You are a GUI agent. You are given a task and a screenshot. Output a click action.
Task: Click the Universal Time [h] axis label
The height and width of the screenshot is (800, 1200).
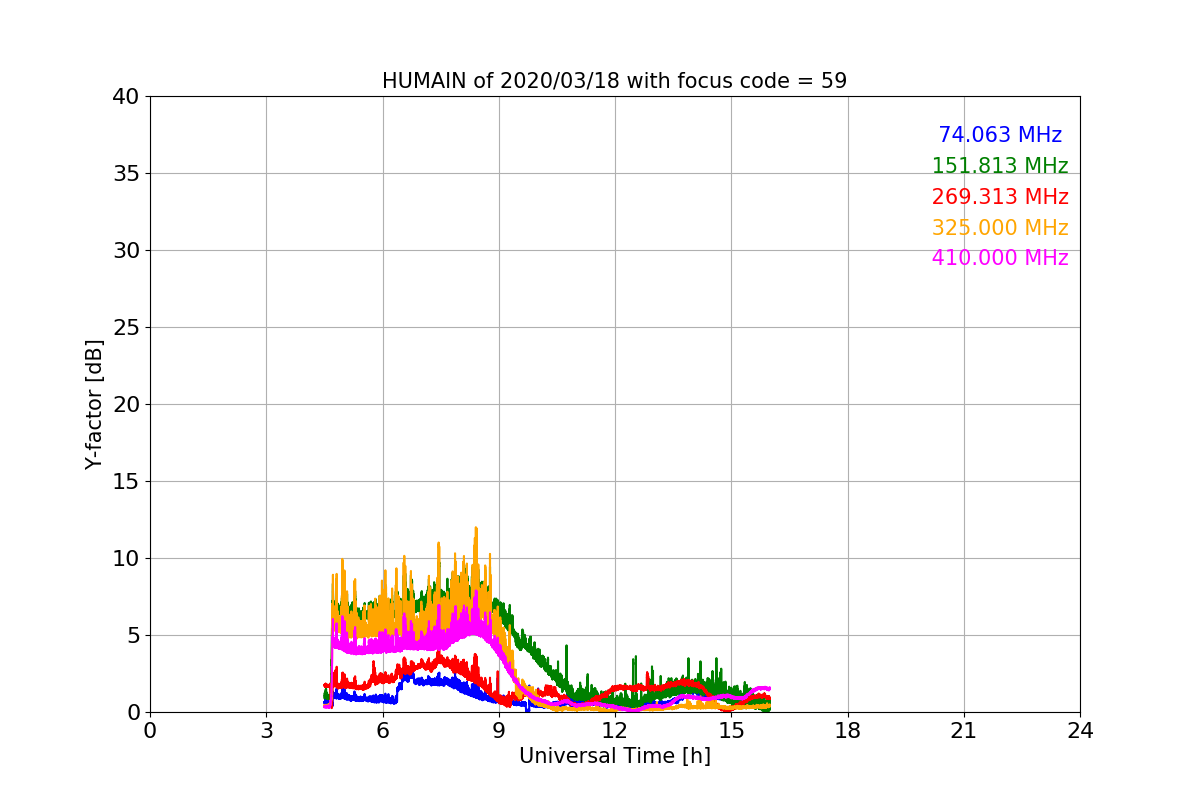(x=614, y=756)
